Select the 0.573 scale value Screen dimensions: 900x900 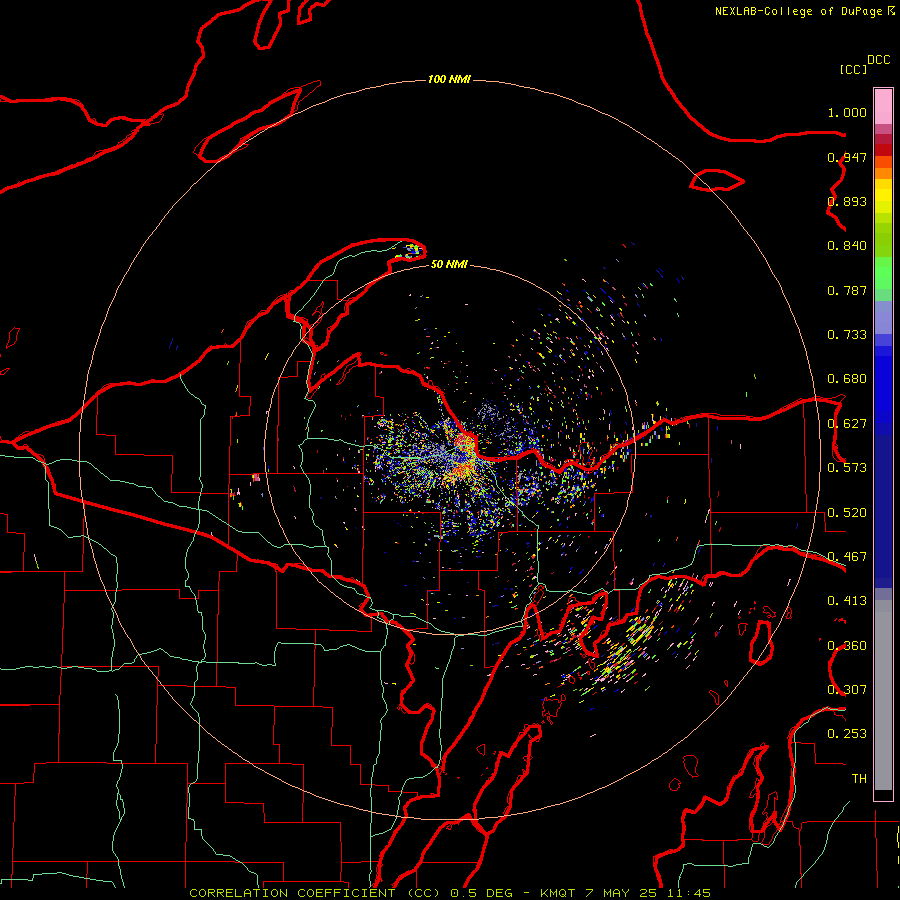[x=847, y=468]
